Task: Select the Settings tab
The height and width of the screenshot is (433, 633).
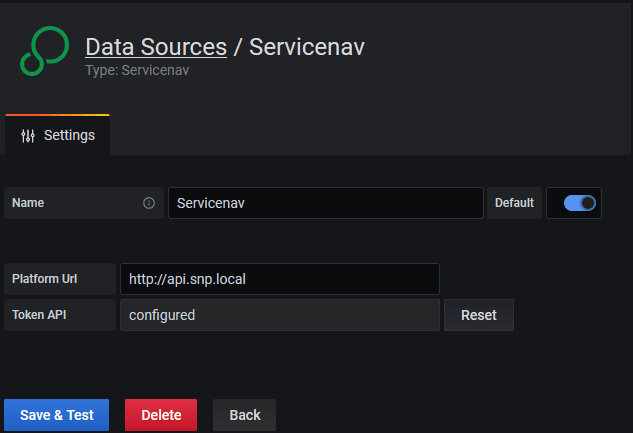Action: (57, 135)
